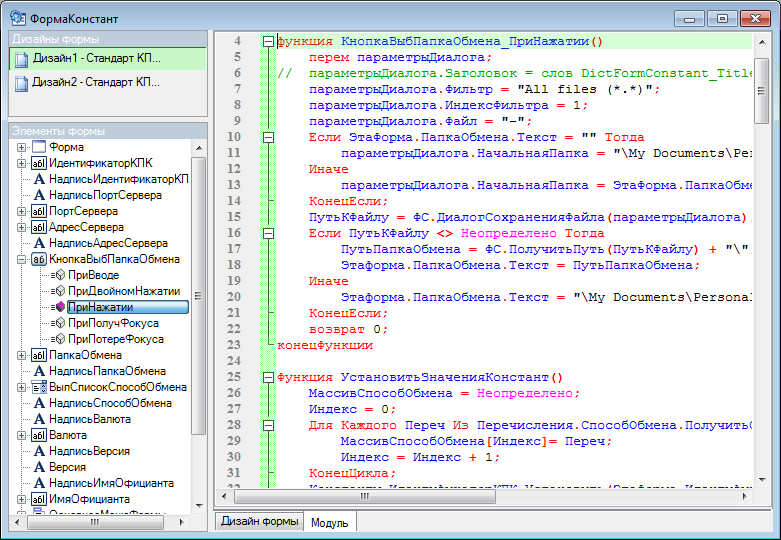
Task: Click the element tree vertical scrollbar thumb
Action: click(199, 296)
